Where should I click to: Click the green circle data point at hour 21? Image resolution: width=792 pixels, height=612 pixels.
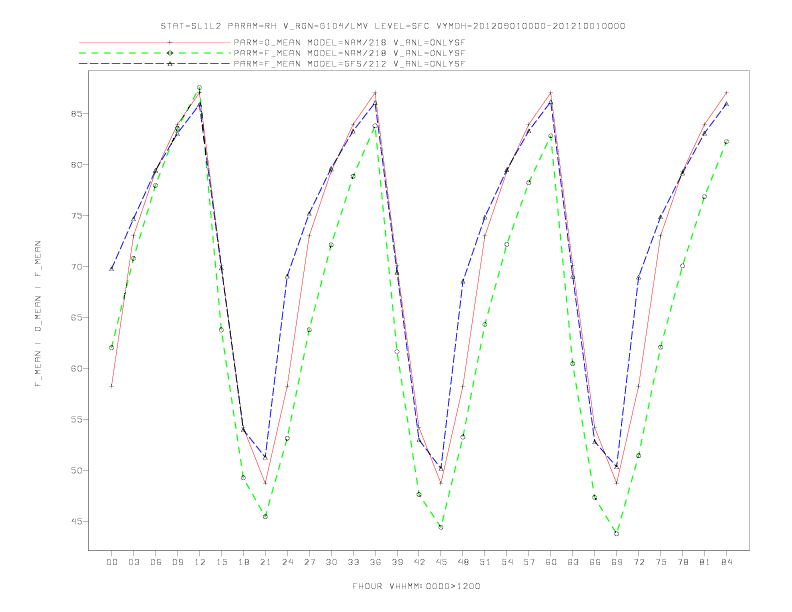(x=265, y=516)
